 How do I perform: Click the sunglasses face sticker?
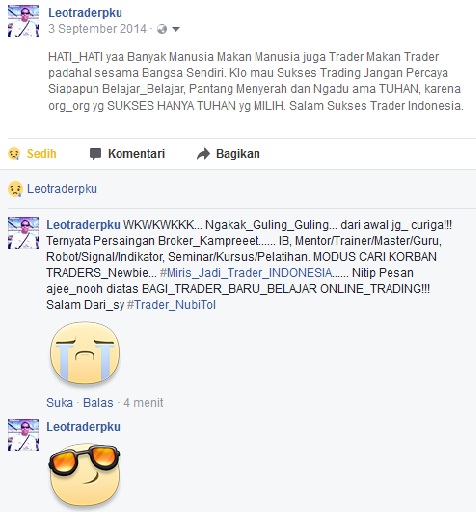[85, 477]
